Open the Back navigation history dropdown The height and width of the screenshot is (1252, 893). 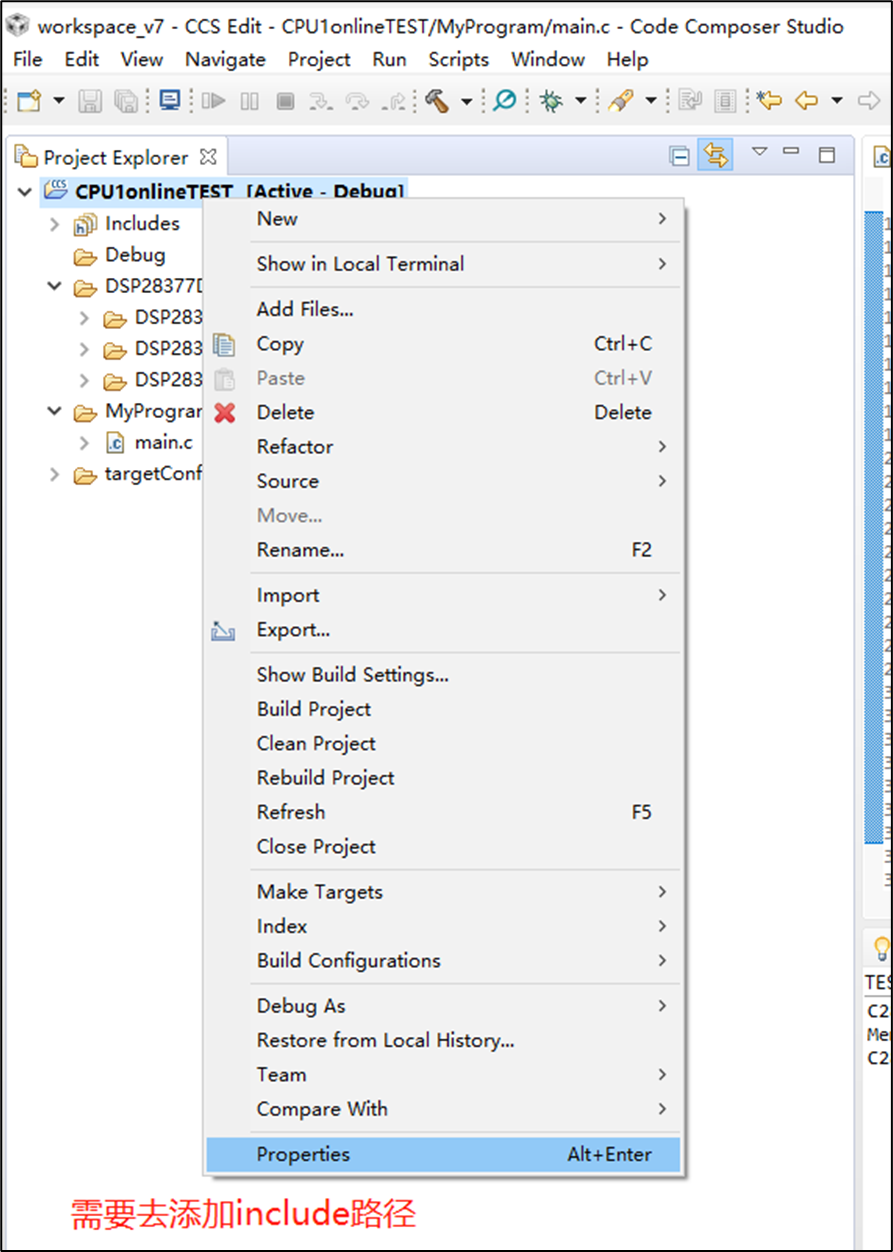837,101
